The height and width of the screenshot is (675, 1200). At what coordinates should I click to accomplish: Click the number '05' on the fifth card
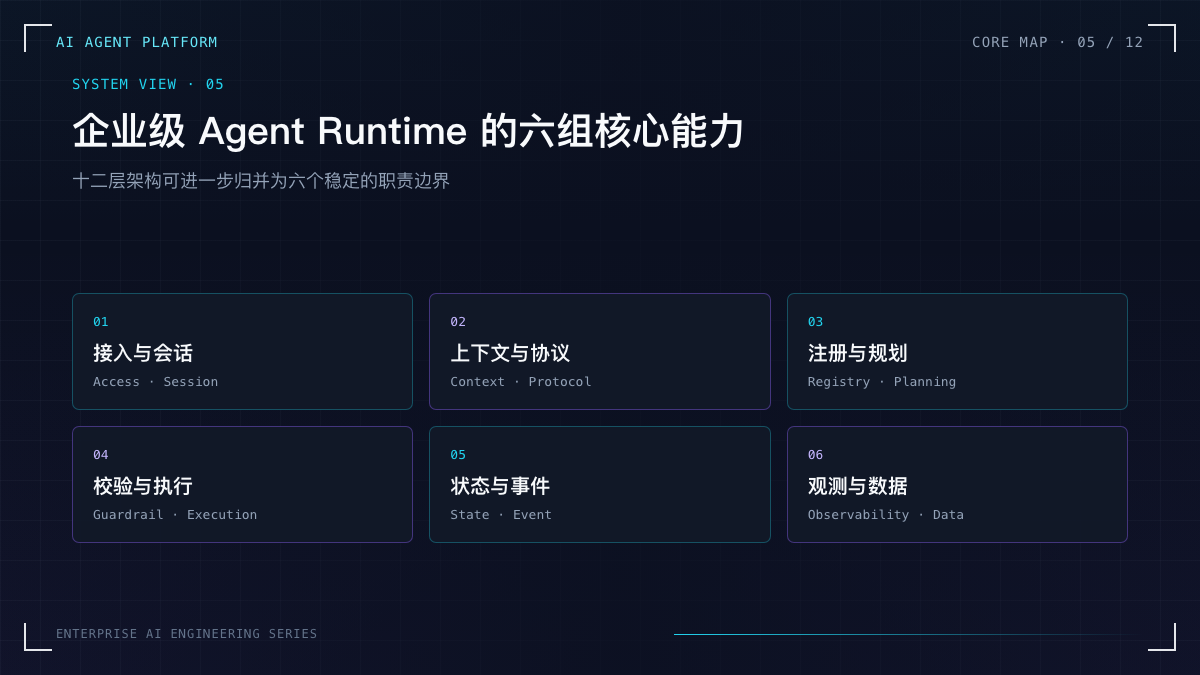tap(458, 455)
